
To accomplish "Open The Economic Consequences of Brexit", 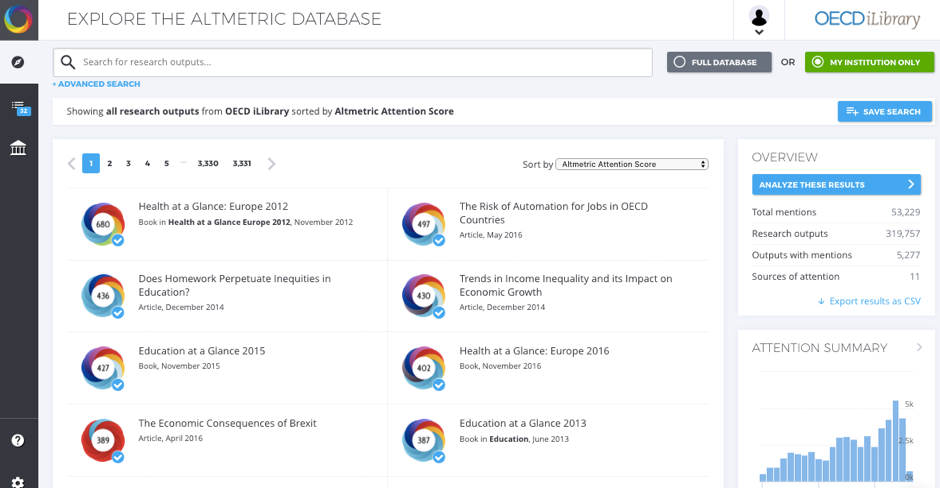I will click(228, 423).
